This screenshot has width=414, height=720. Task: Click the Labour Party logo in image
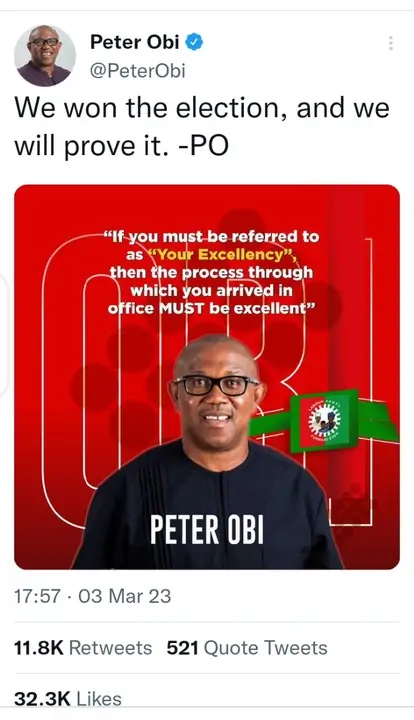[x=325, y=421]
